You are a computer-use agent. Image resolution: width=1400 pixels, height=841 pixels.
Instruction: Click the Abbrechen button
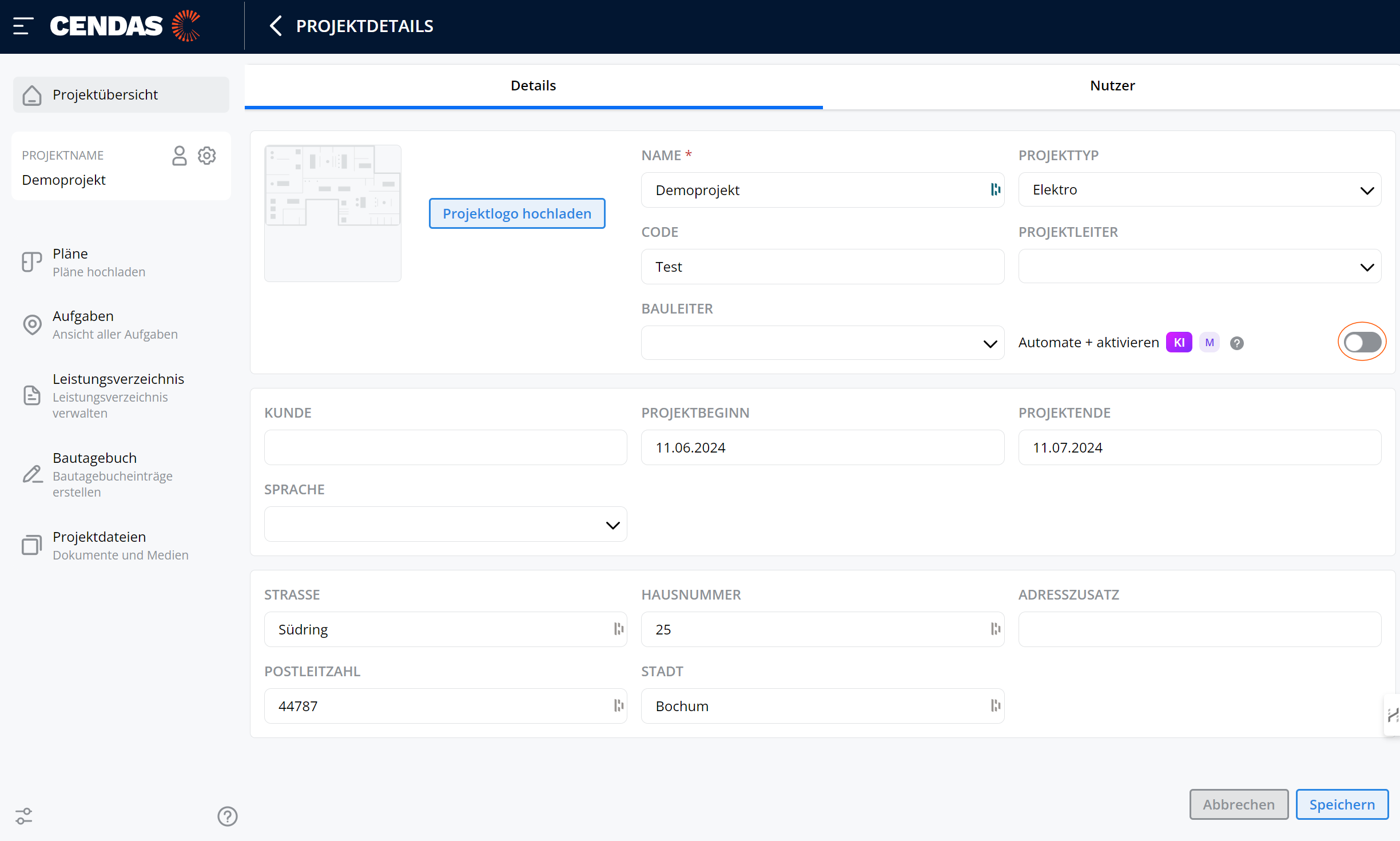pos(1239,804)
